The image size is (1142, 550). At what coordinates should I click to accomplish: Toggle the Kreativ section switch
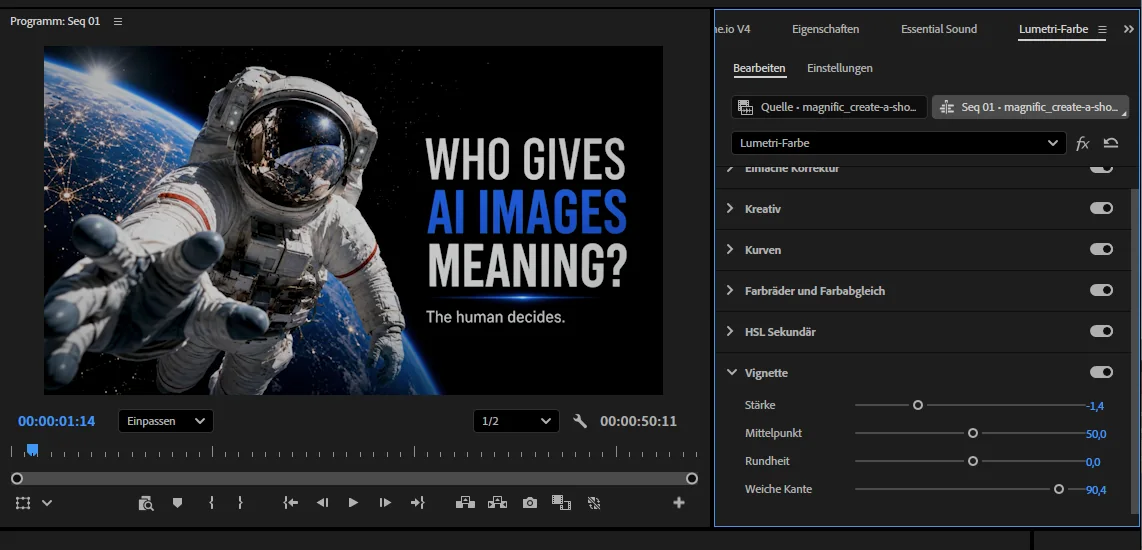tap(1101, 208)
